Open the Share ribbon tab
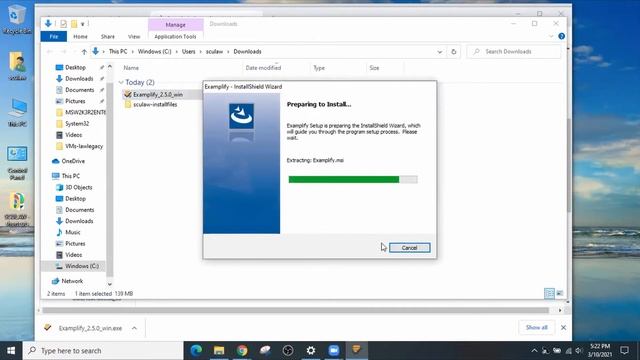This screenshot has height=360, width=640. pyautogui.click(x=108, y=36)
